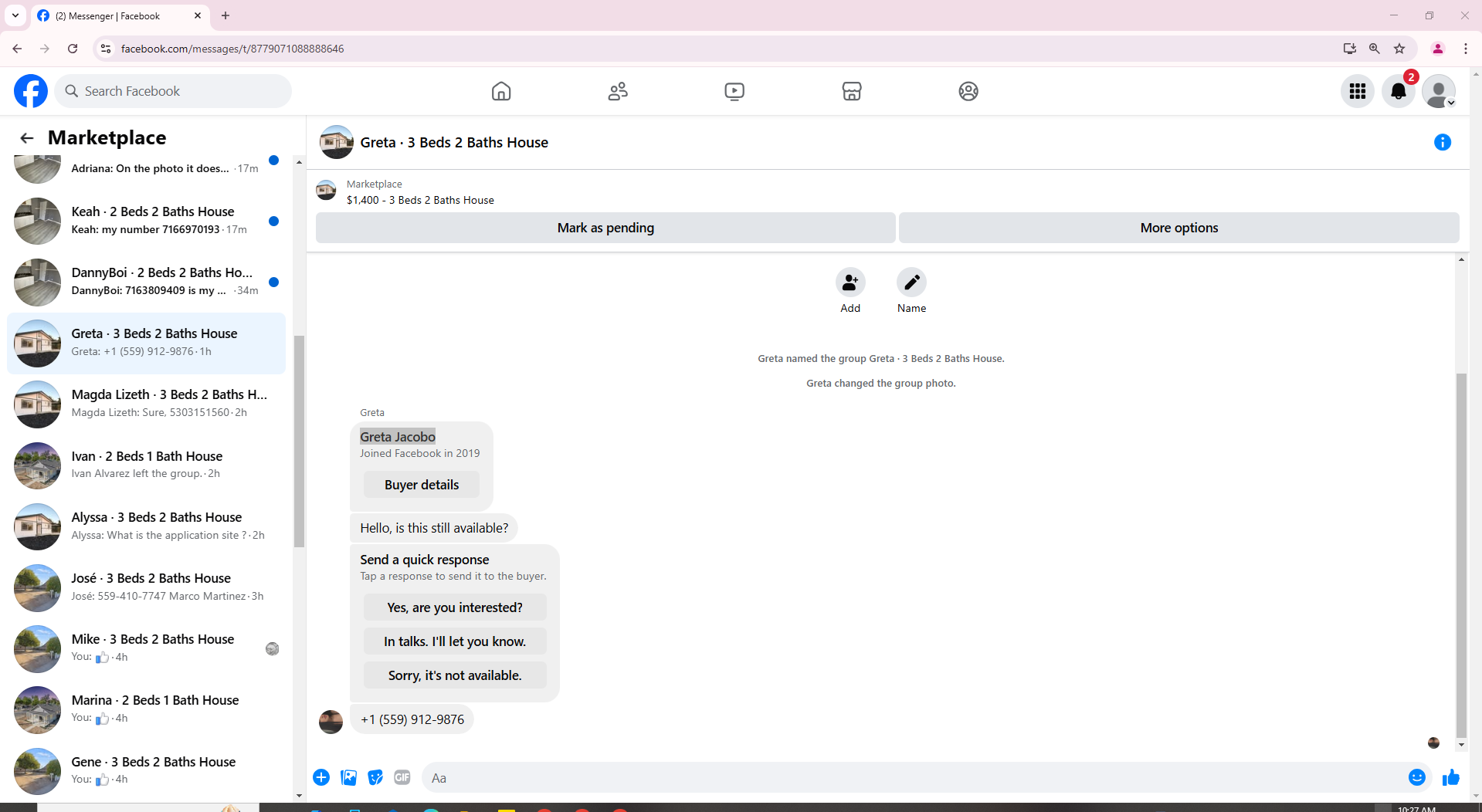
Task: Open the apps grid menu
Action: click(x=1358, y=91)
